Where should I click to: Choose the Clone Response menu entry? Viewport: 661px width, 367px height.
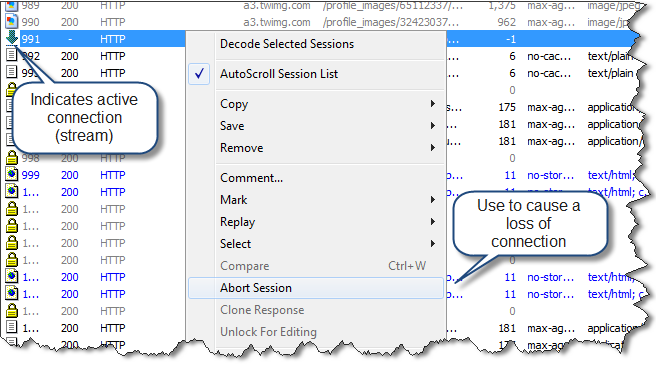tap(262, 310)
